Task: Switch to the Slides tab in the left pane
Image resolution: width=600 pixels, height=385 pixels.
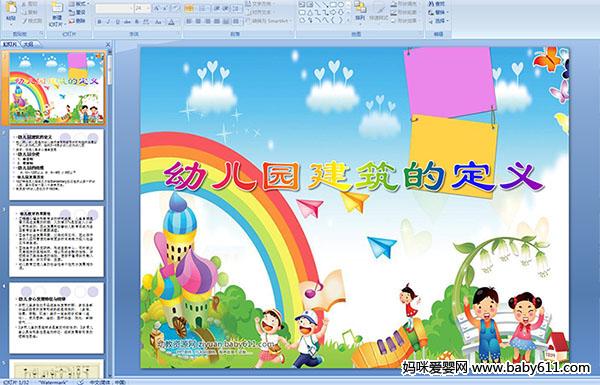Action: [10, 44]
